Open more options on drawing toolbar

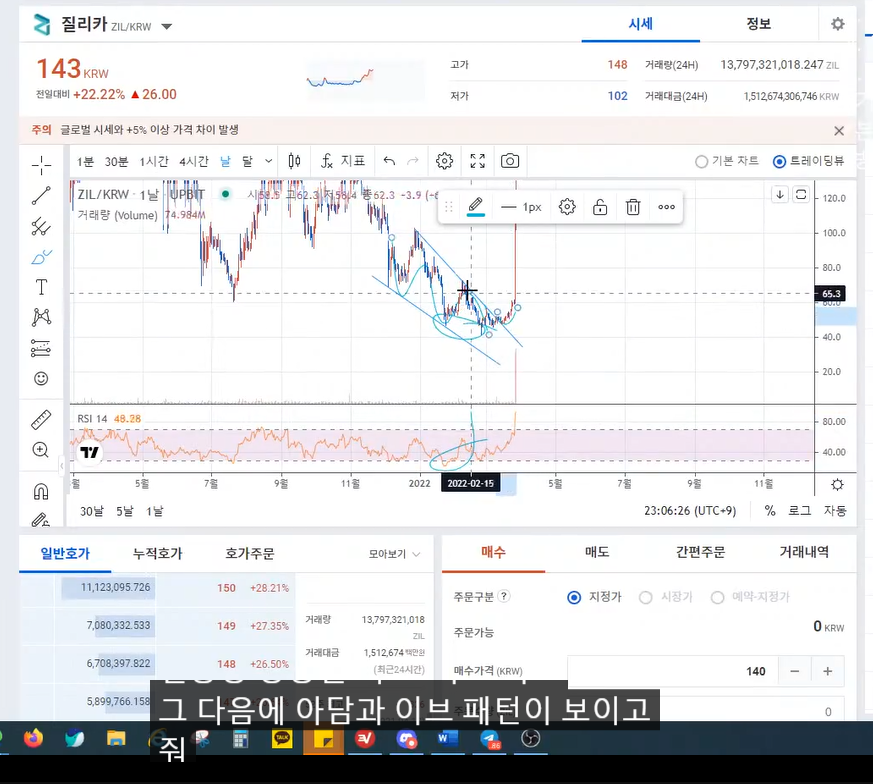[666, 207]
